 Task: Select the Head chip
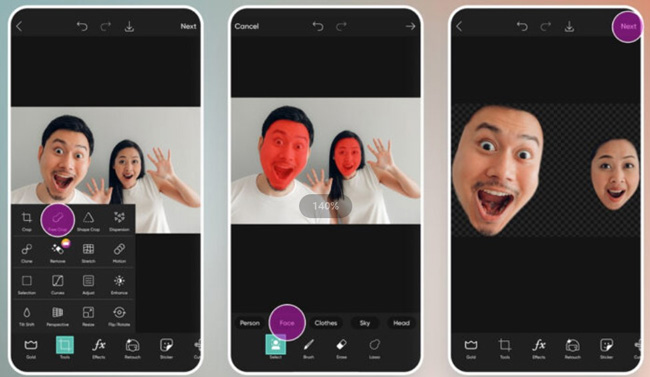(401, 323)
